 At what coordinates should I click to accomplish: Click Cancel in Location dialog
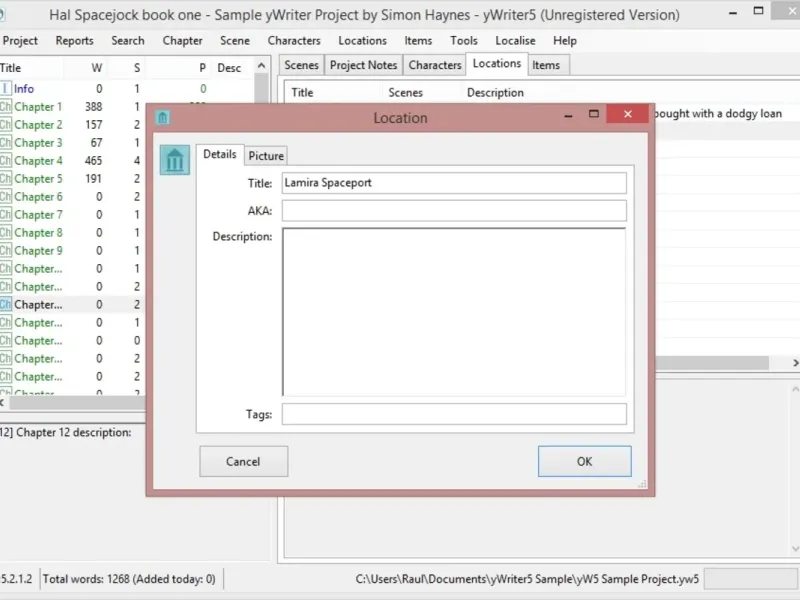243,462
